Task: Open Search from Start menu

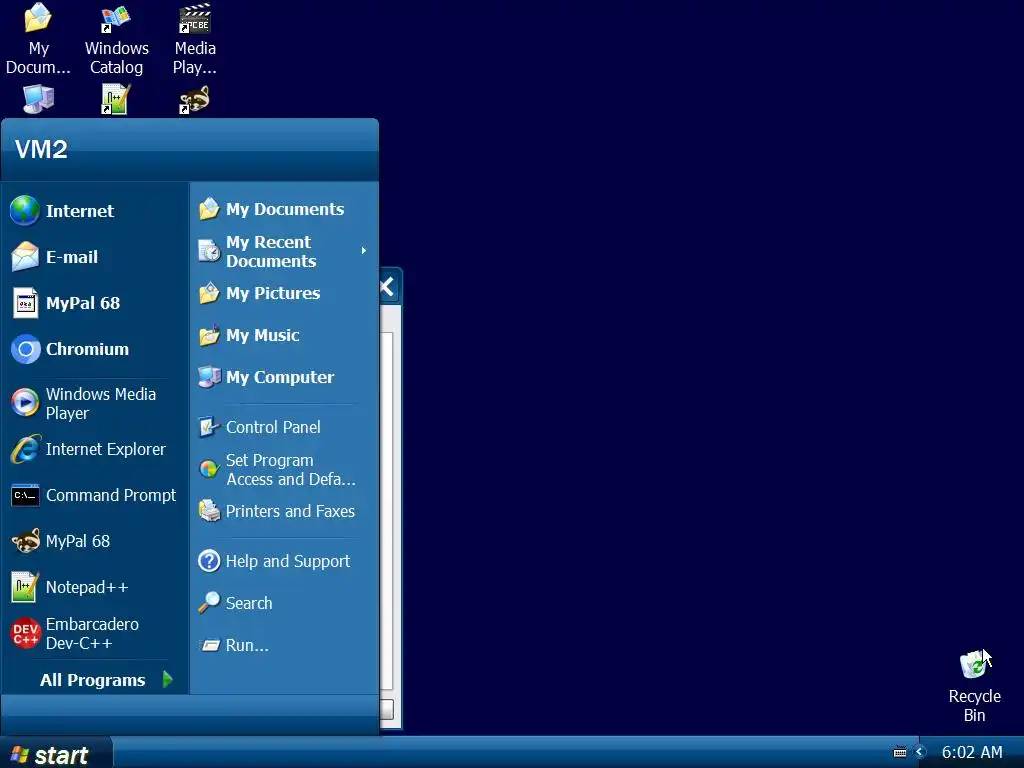Action: click(284, 603)
